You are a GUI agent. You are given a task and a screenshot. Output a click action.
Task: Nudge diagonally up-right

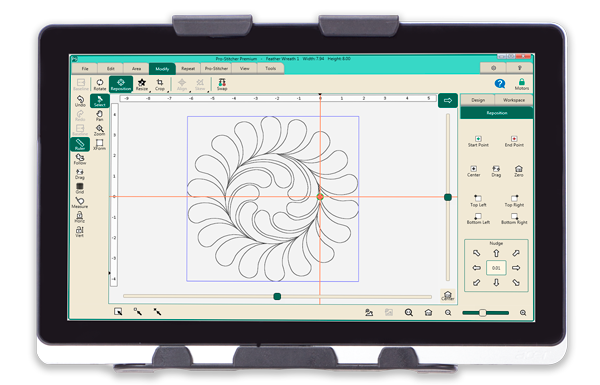tap(516, 253)
